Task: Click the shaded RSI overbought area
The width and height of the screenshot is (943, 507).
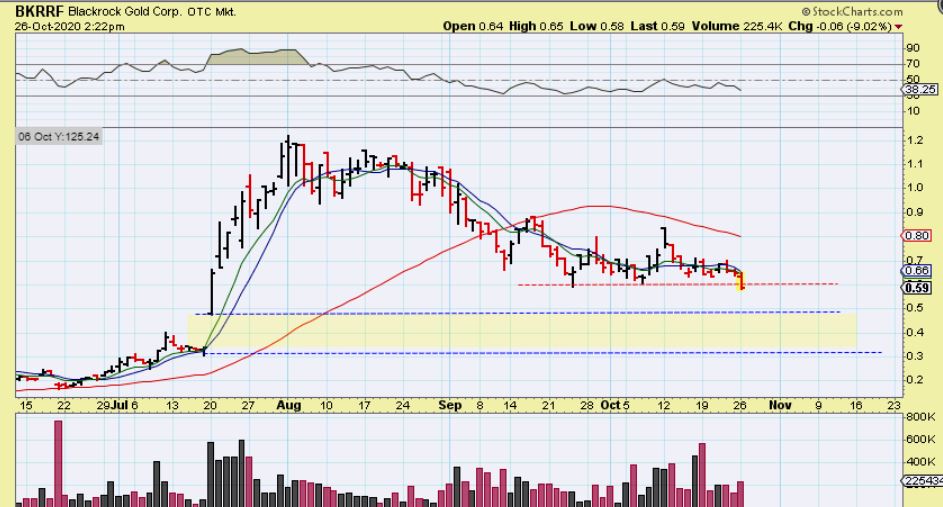Action: click(x=257, y=57)
